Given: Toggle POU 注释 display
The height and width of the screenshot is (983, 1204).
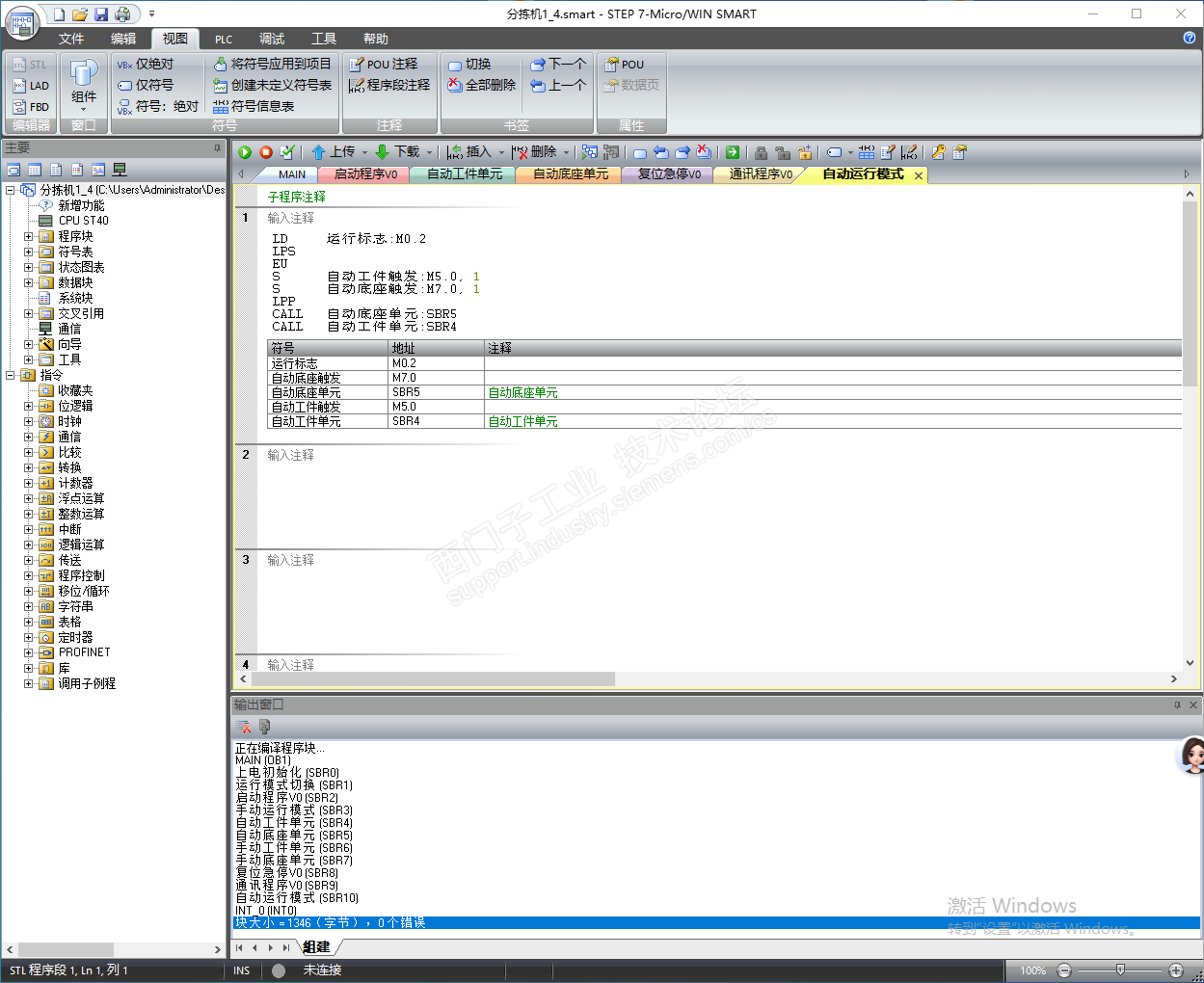Looking at the screenshot, I should tap(383, 64).
